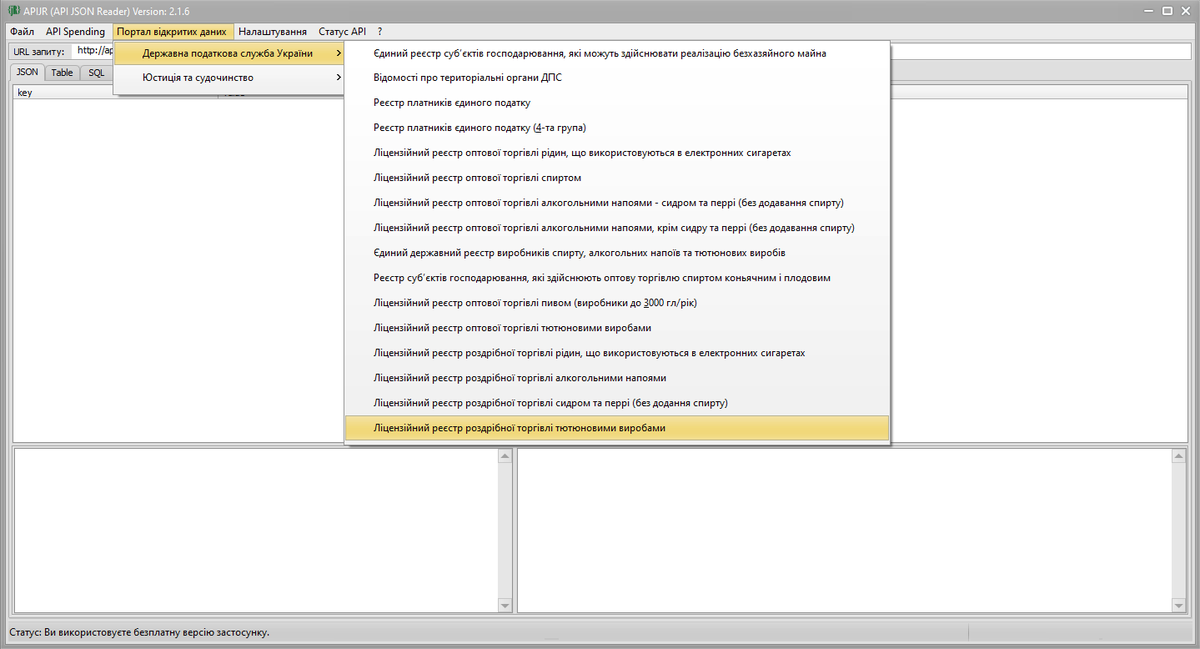Open the API Spending menu
The width and height of the screenshot is (1200, 649).
75,32
